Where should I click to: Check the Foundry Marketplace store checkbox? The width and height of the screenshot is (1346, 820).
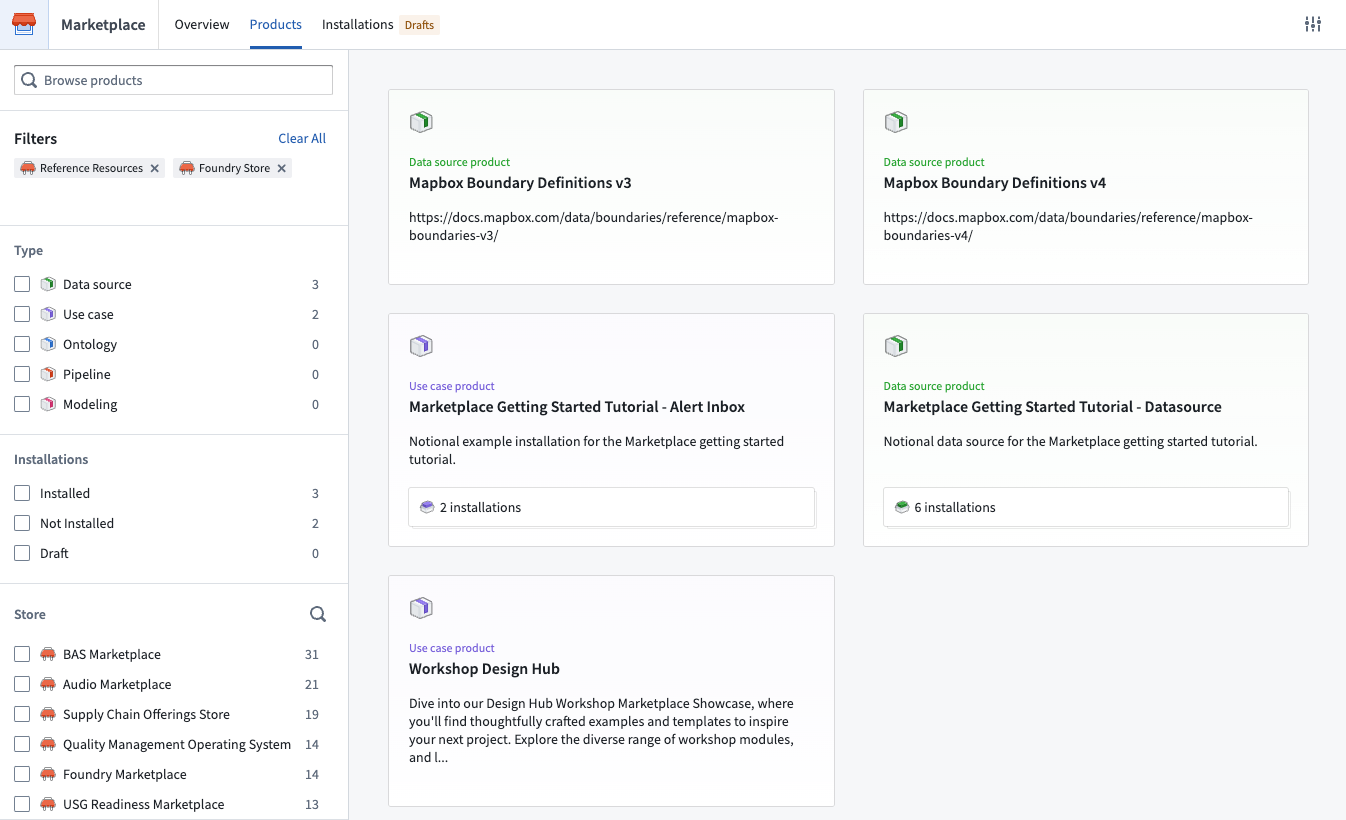click(22, 774)
